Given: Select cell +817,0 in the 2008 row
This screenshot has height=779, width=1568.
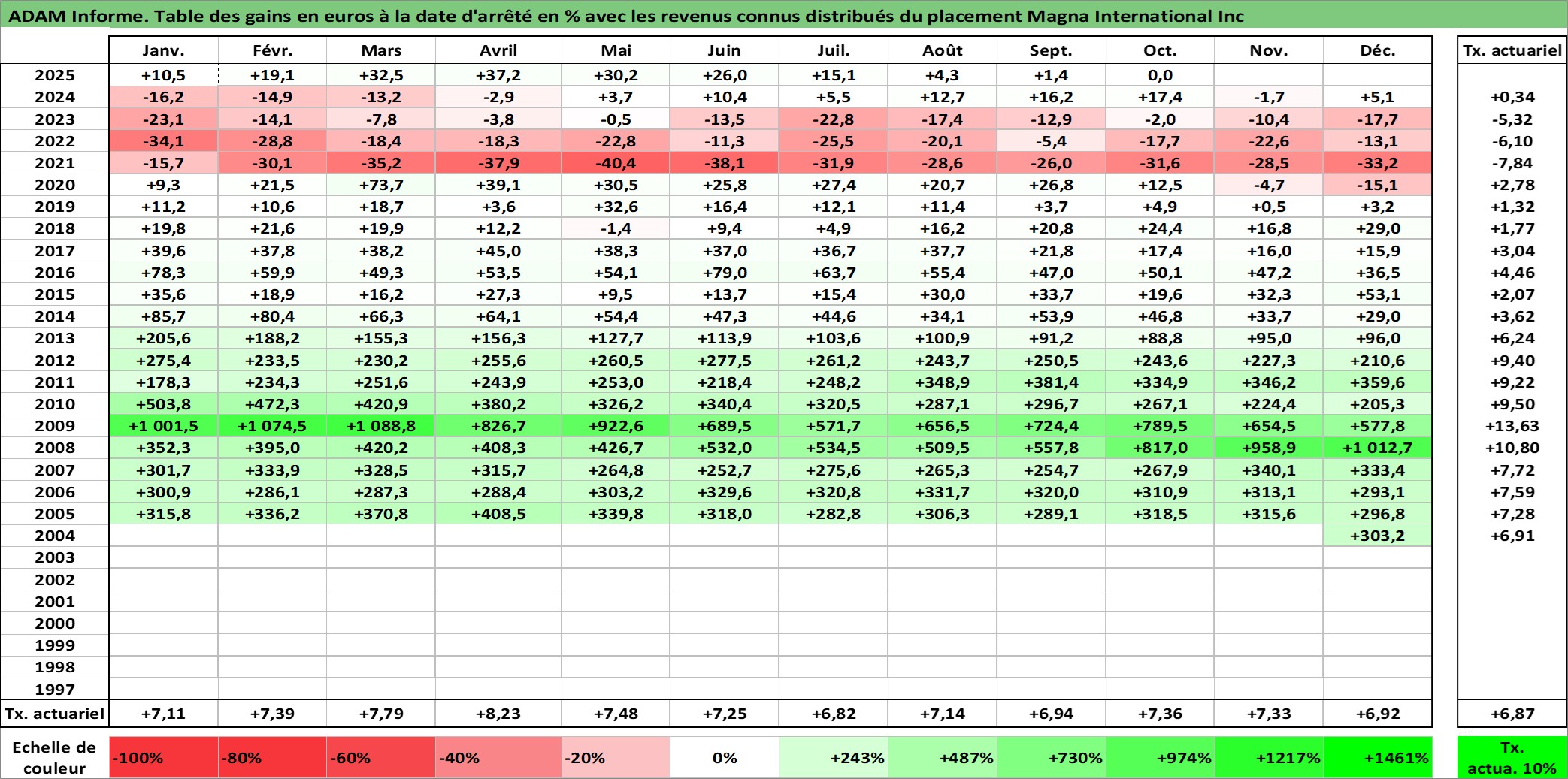Looking at the screenshot, I should (x=1160, y=448).
